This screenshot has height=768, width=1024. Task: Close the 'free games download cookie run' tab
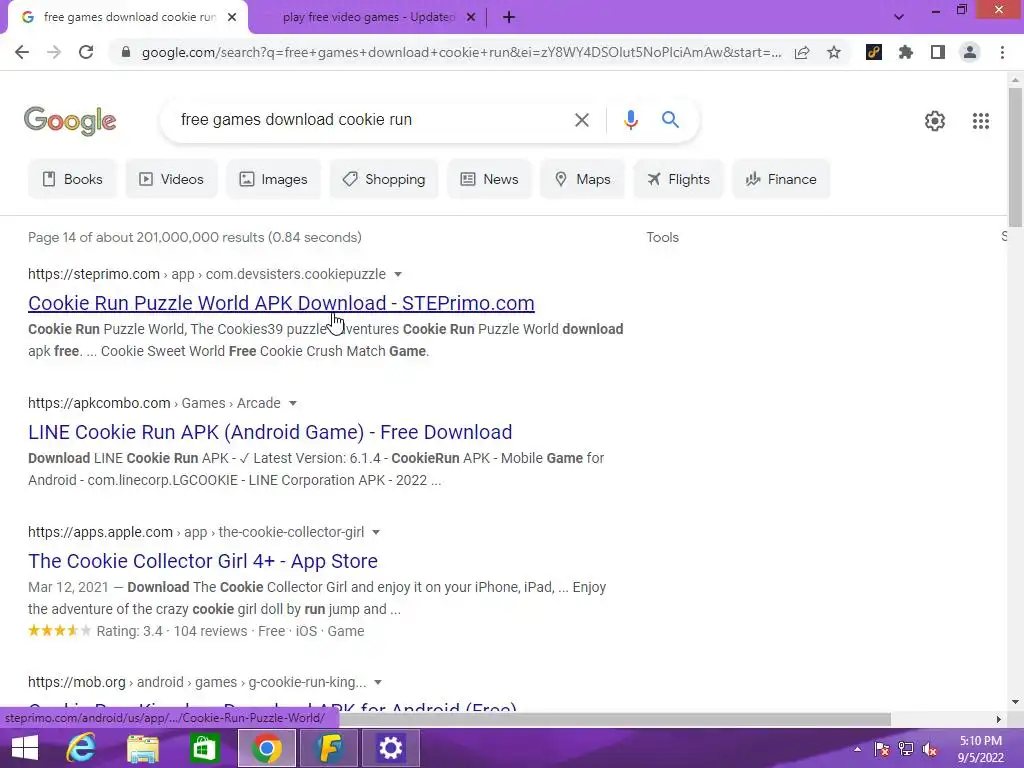click(232, 18)
